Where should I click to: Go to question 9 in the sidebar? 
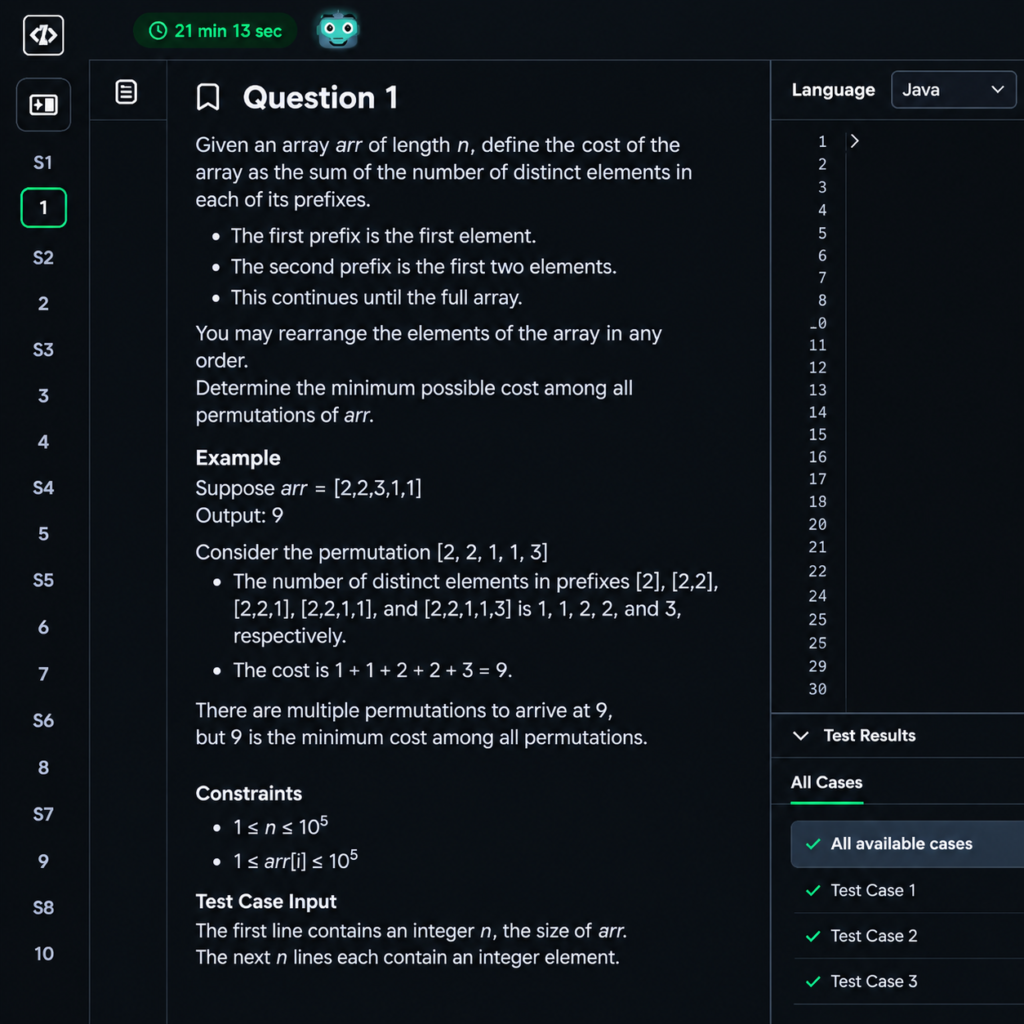tap(43, 861)
